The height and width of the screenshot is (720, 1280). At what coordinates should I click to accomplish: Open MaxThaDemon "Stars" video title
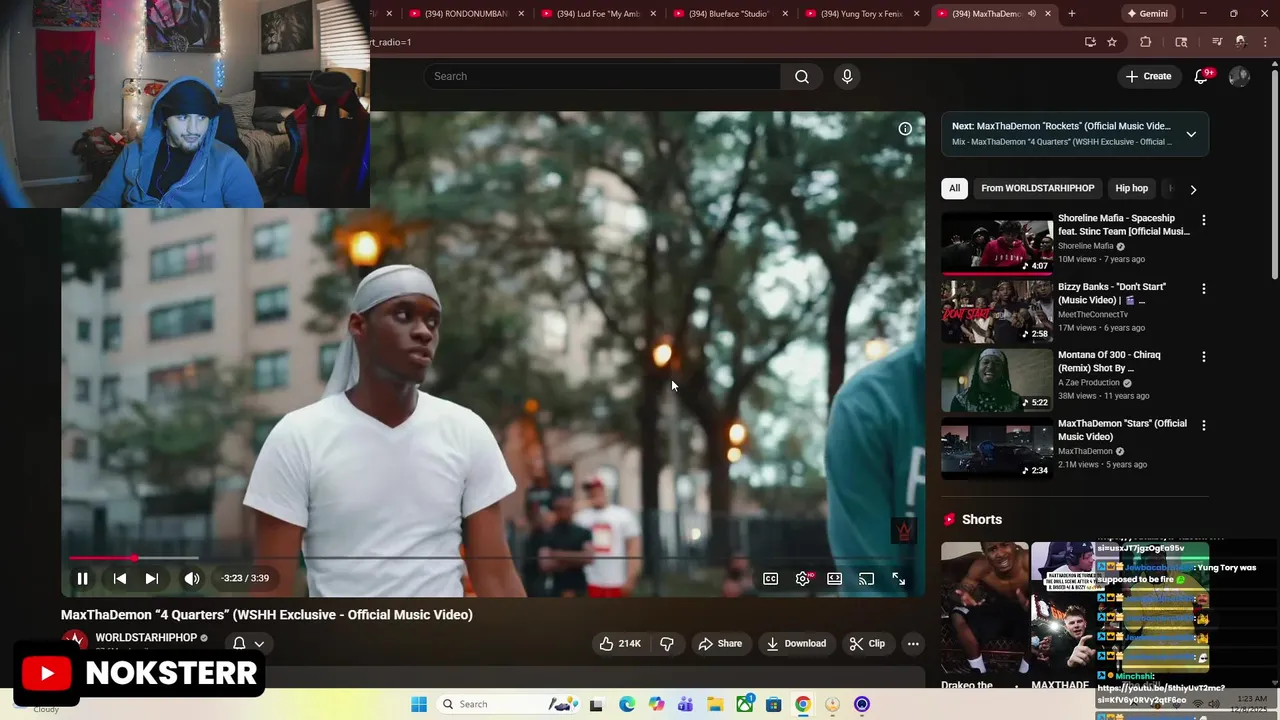(1122, 430)
